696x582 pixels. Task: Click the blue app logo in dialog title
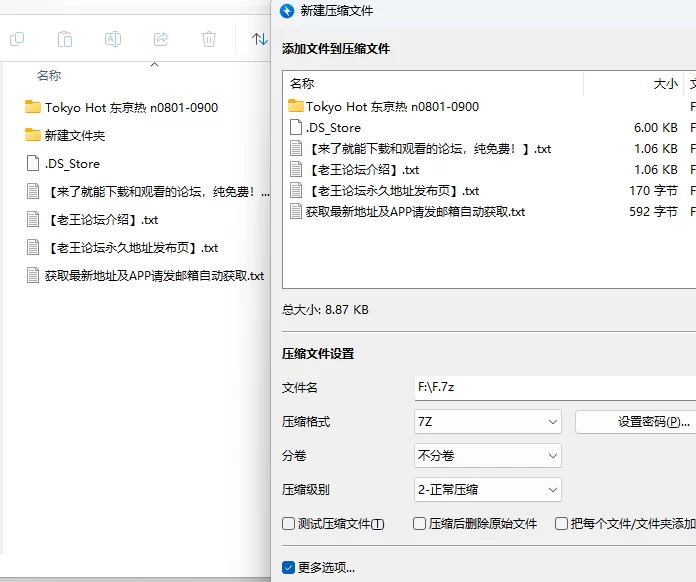[287, 11]
